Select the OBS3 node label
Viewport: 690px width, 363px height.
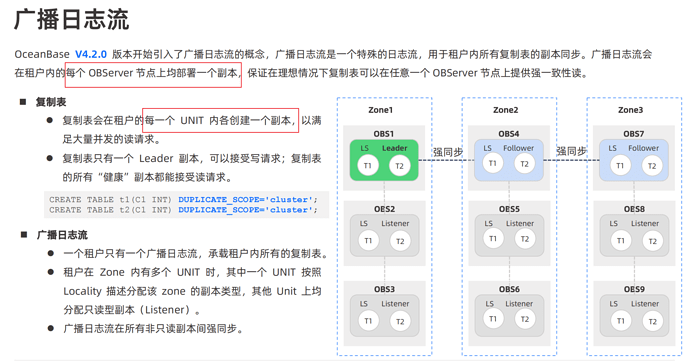pos(385,289)
